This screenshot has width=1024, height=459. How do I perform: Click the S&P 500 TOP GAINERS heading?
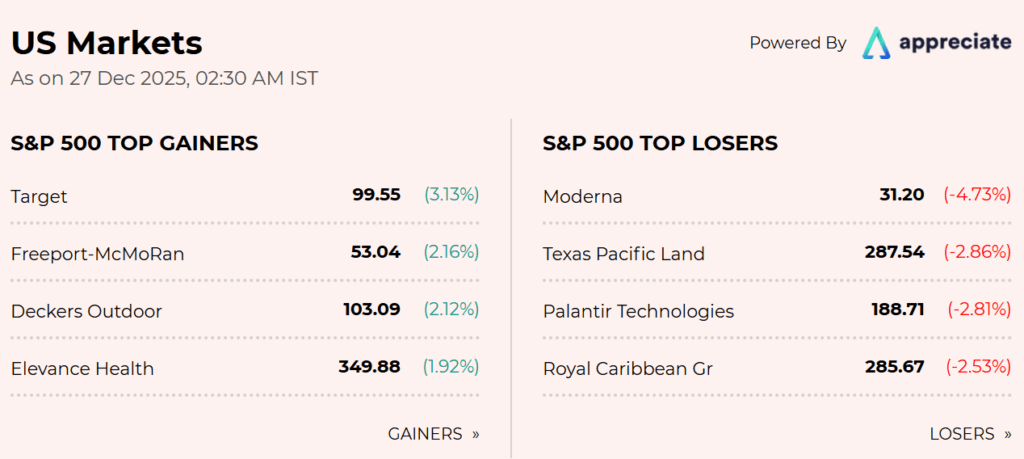coord(134,143)
